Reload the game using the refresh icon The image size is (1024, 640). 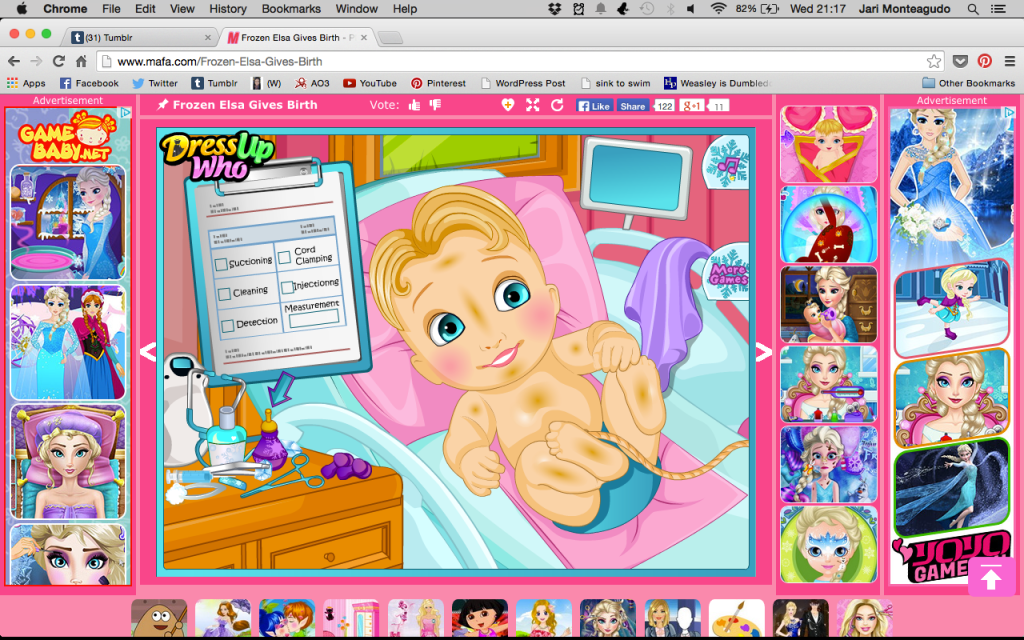557,105
